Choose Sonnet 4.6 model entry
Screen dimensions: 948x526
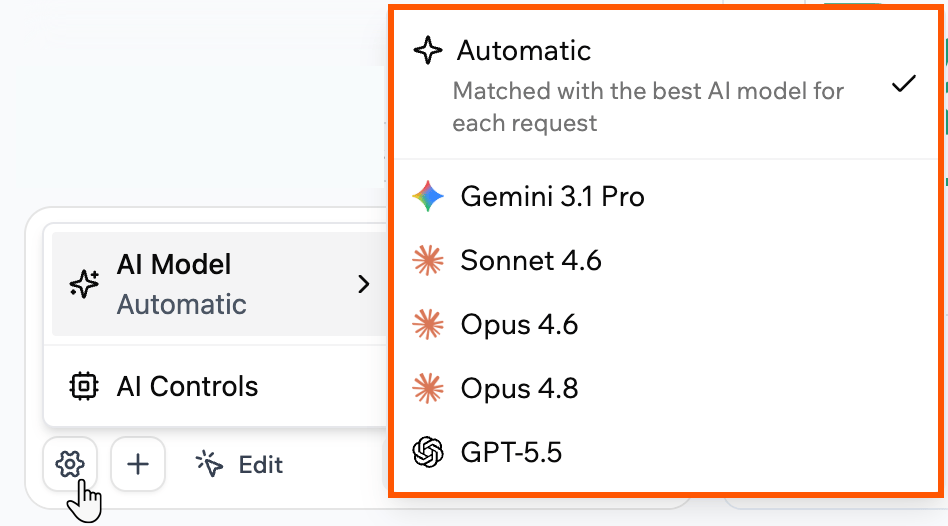(666, 261)
